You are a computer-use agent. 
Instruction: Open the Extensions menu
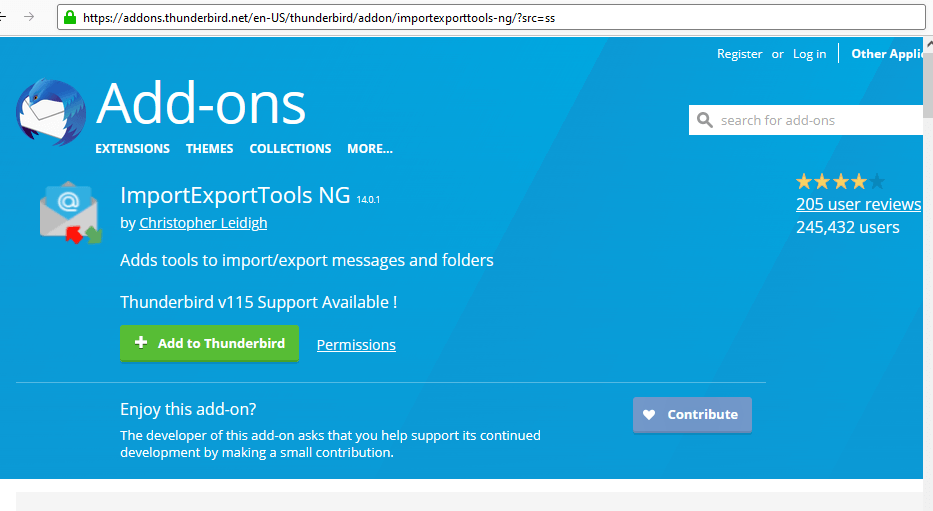[132, 149]
